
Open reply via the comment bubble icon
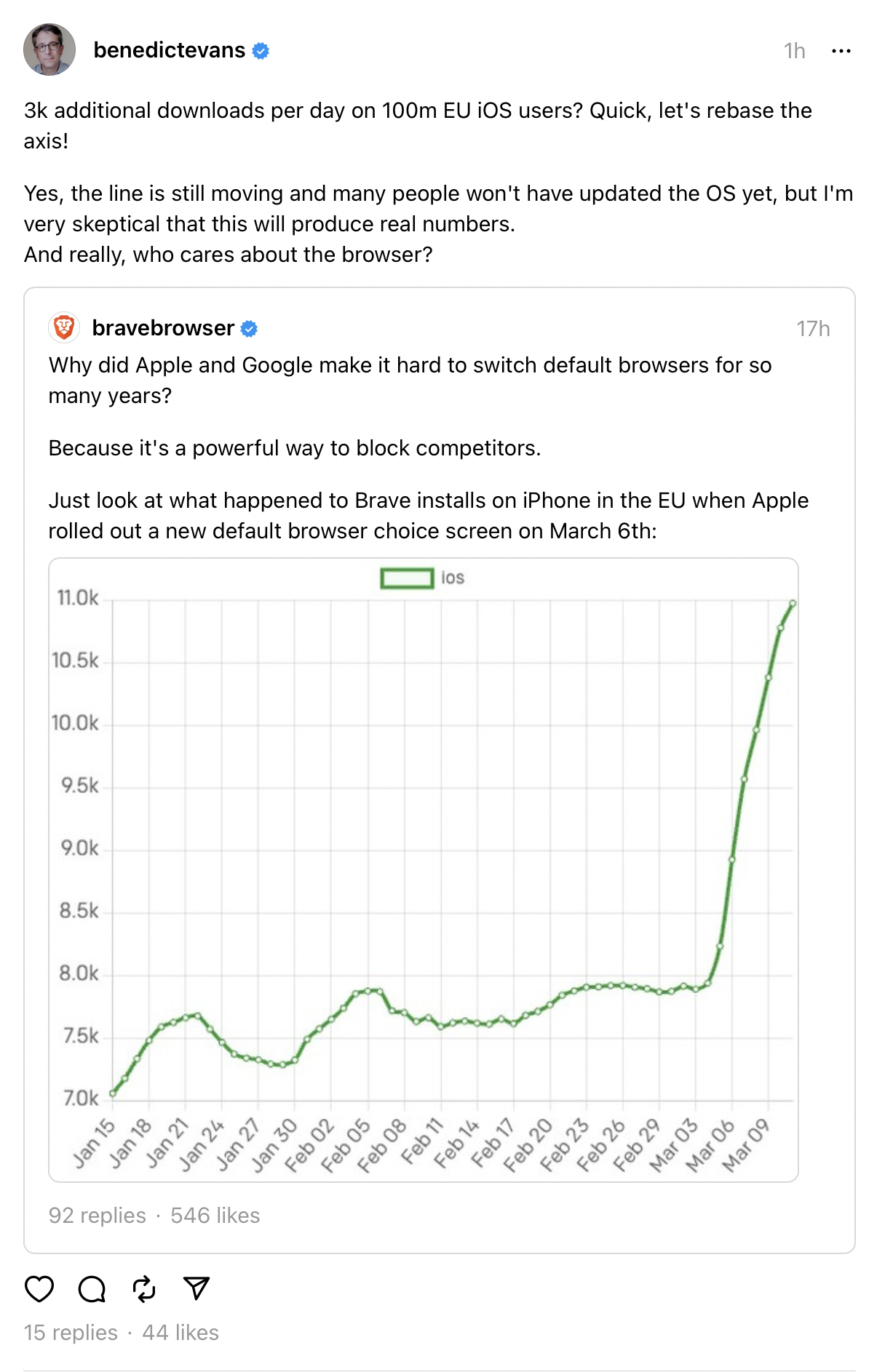tap(92, 1288)
